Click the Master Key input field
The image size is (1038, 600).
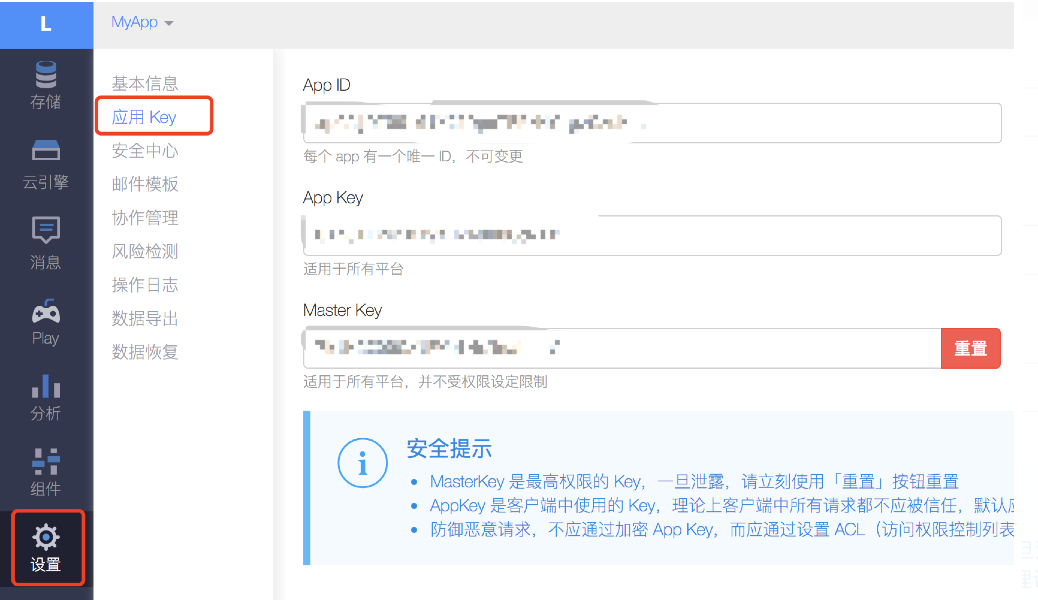click(x=621, y=348)
